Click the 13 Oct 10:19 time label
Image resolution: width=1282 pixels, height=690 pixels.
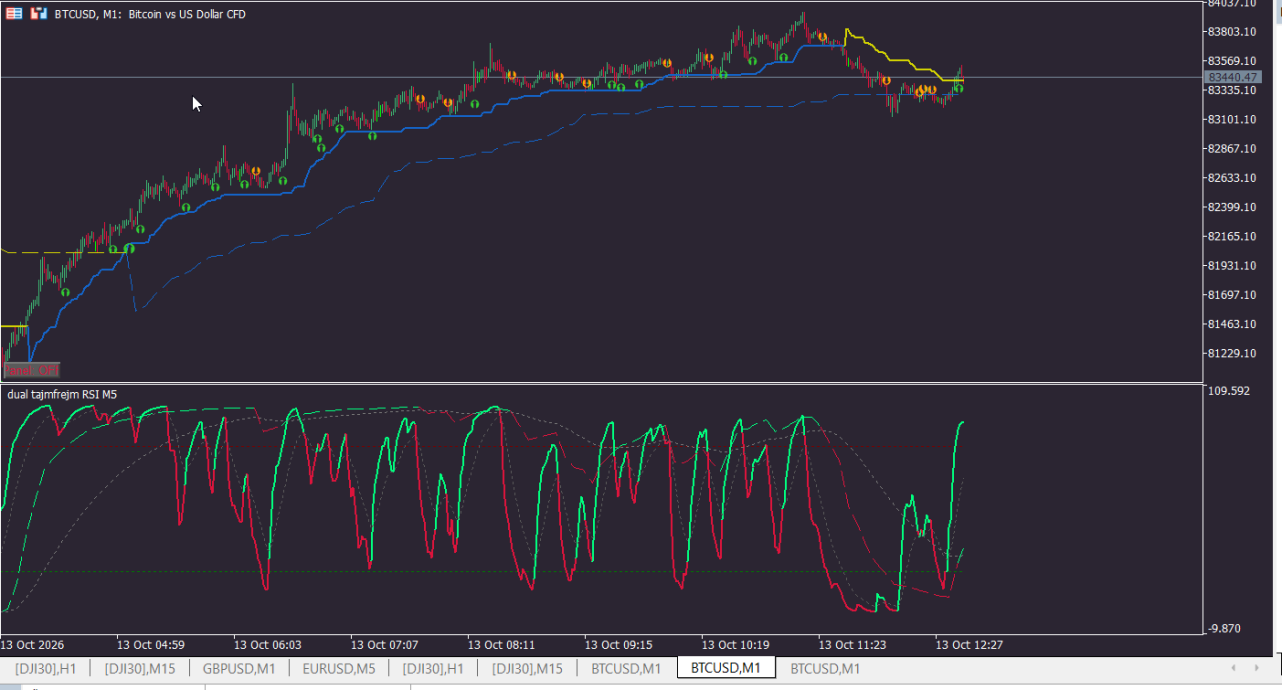(736, 645)
